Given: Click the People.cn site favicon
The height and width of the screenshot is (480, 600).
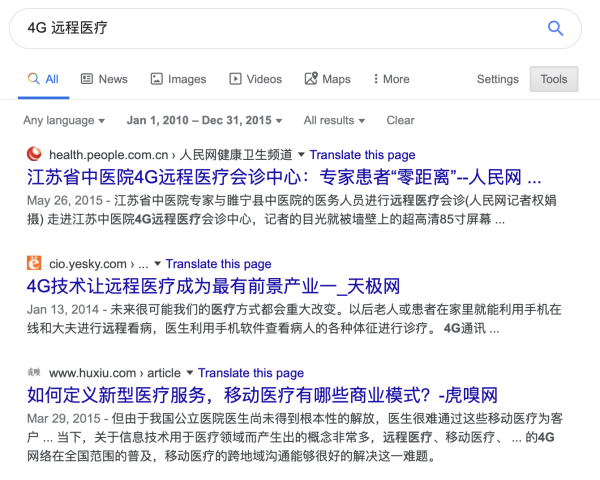Looking at the screenshot, I should click(34, 155).
